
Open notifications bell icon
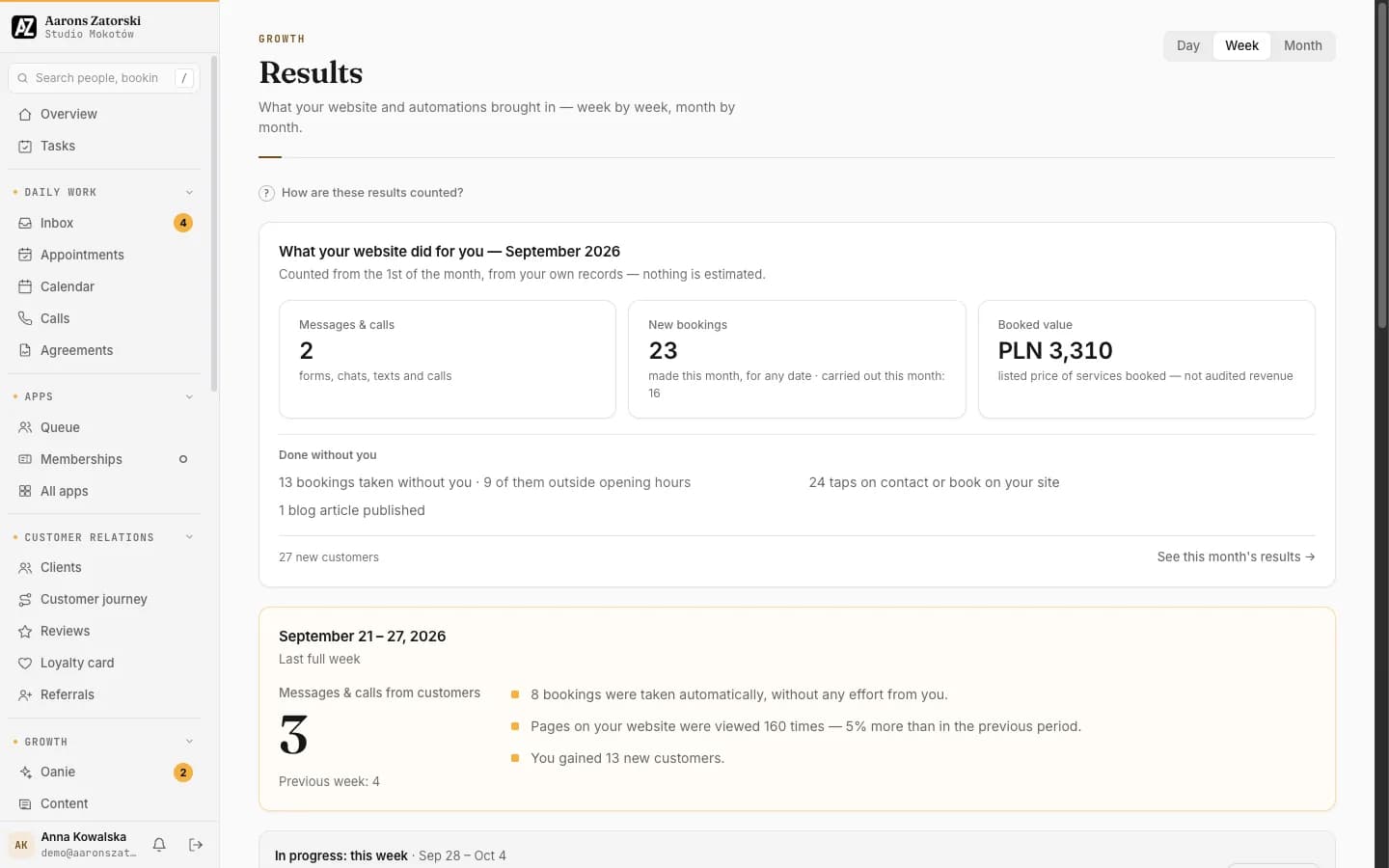[x=159, y=845]
